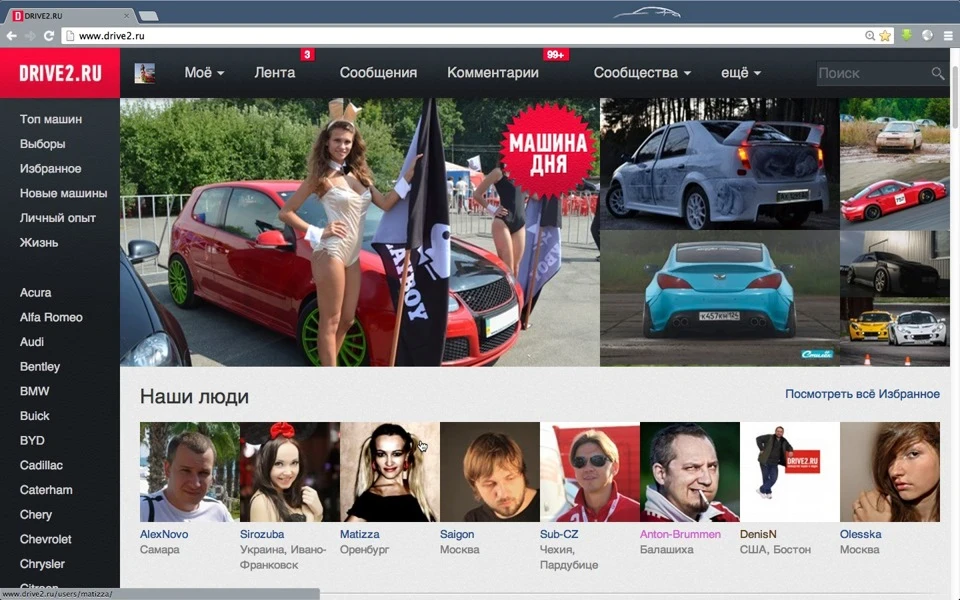Open Anton-Brummen profile name link
The height and width of the screenshot is (600, 960).
[x=680, y=534]
